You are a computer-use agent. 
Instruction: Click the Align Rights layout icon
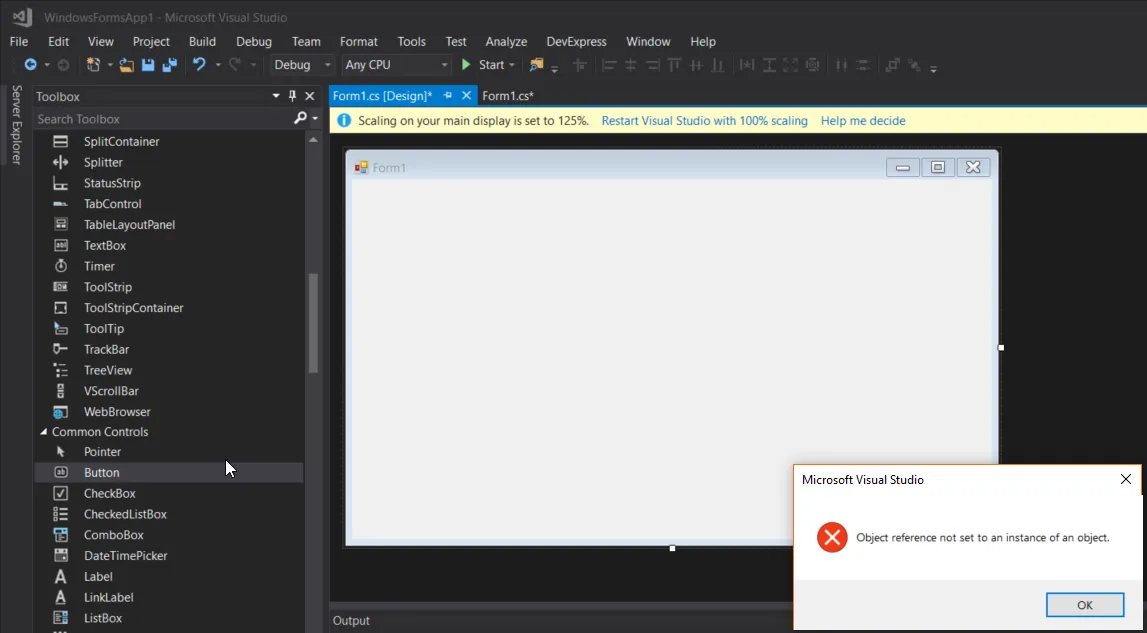pyautogui.click(x=653, y=65)
